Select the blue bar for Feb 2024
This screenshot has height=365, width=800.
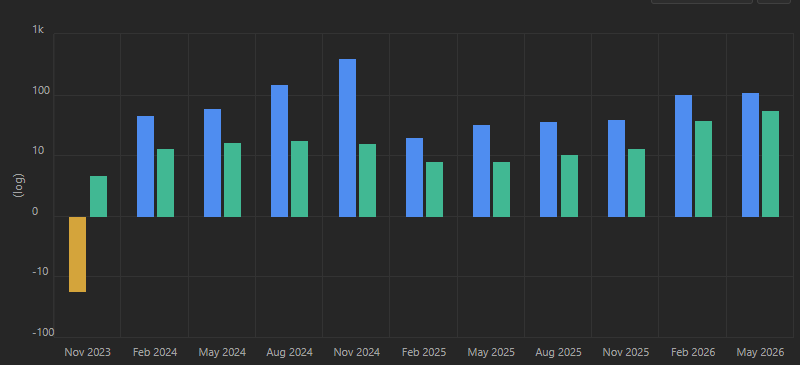click(x=145, y=166)
